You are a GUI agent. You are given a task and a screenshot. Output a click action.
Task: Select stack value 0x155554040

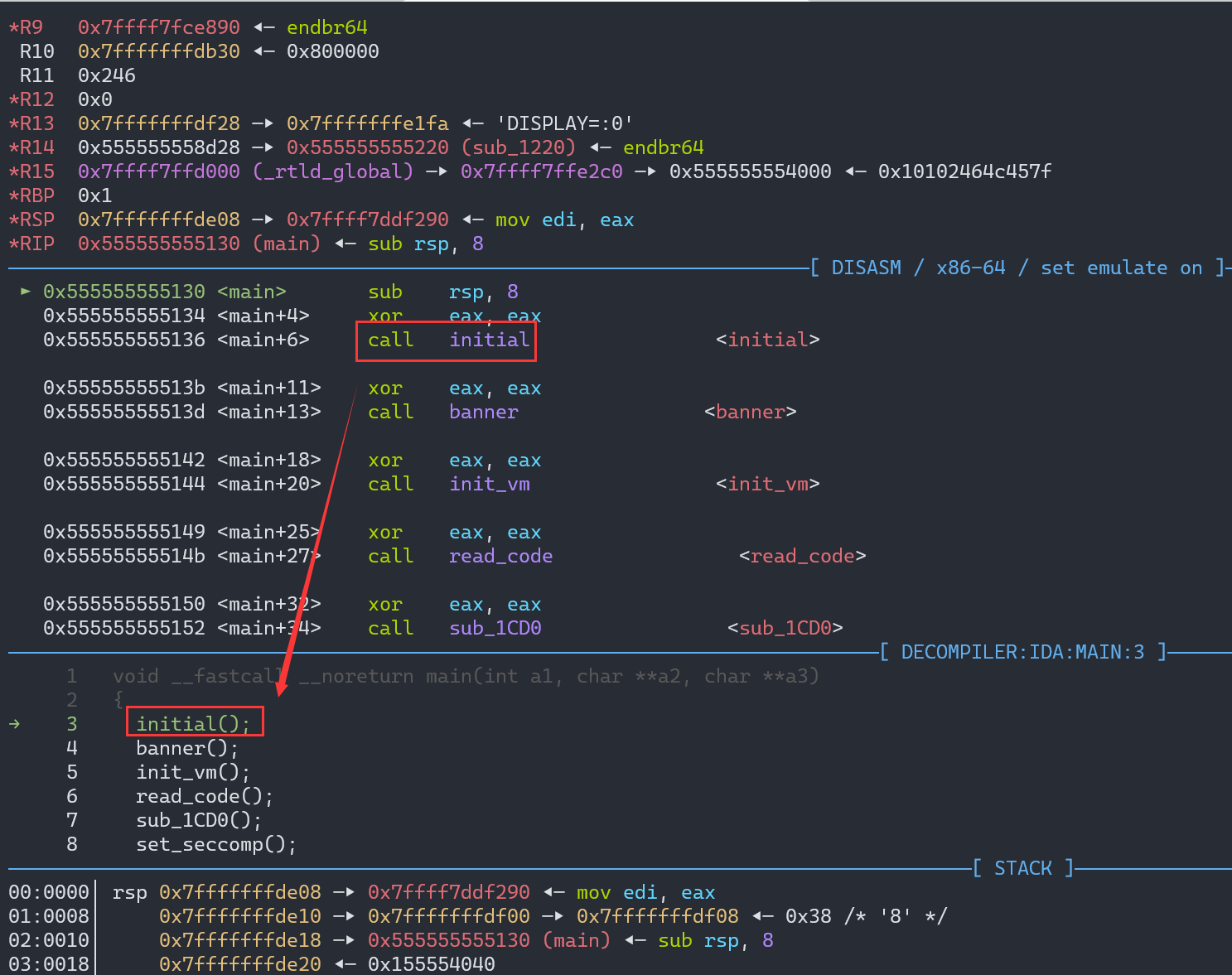[432, 964]
